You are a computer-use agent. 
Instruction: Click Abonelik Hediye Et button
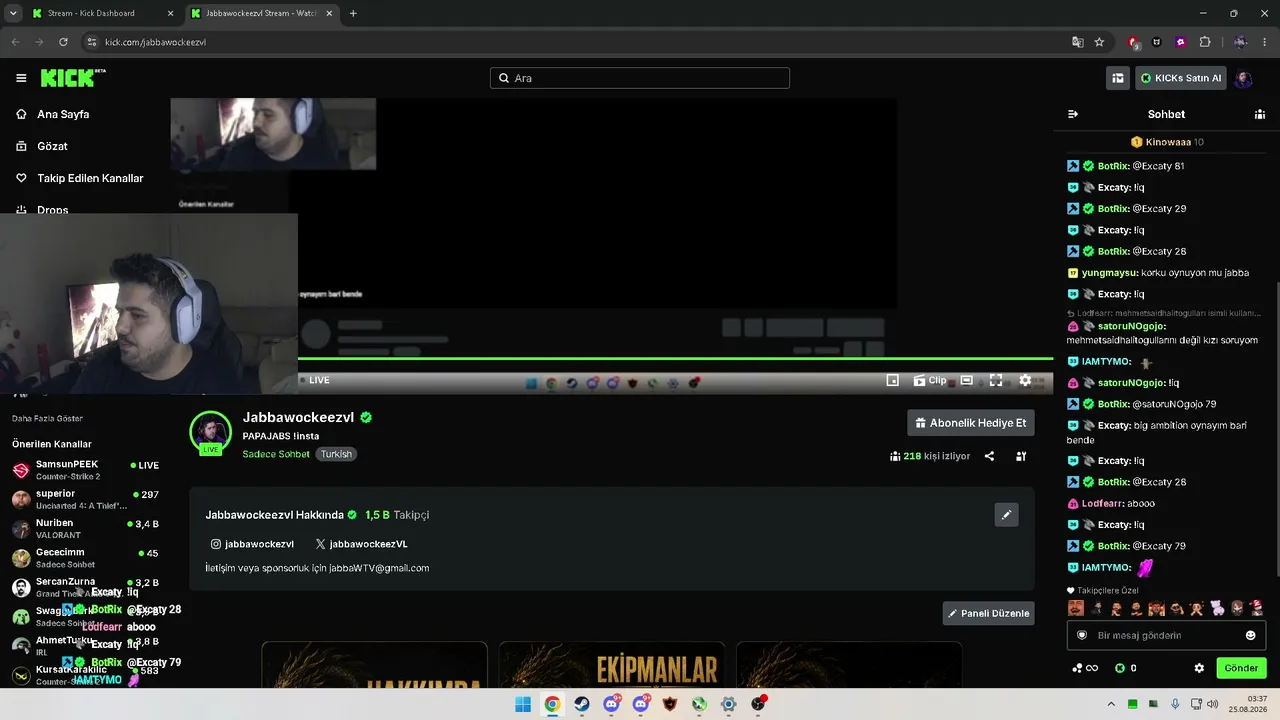(970, 423)
